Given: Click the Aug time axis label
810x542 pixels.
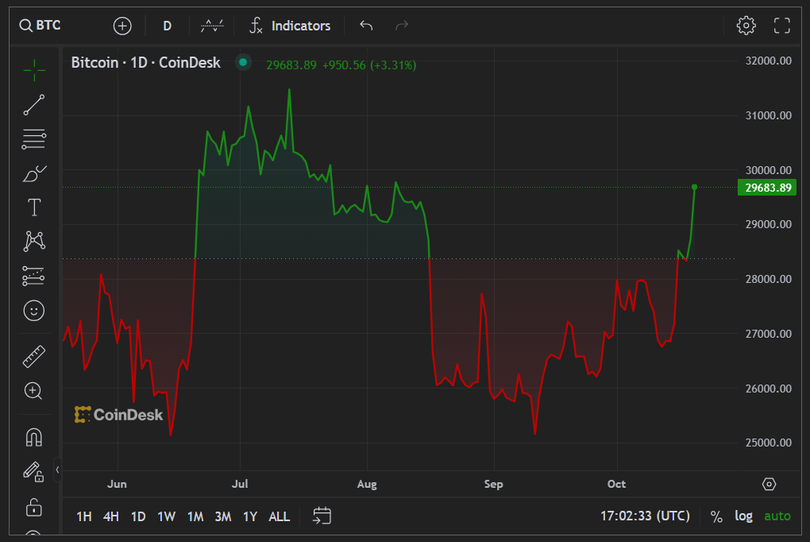Looking at the screenshot, I should [x=367, y=484].
